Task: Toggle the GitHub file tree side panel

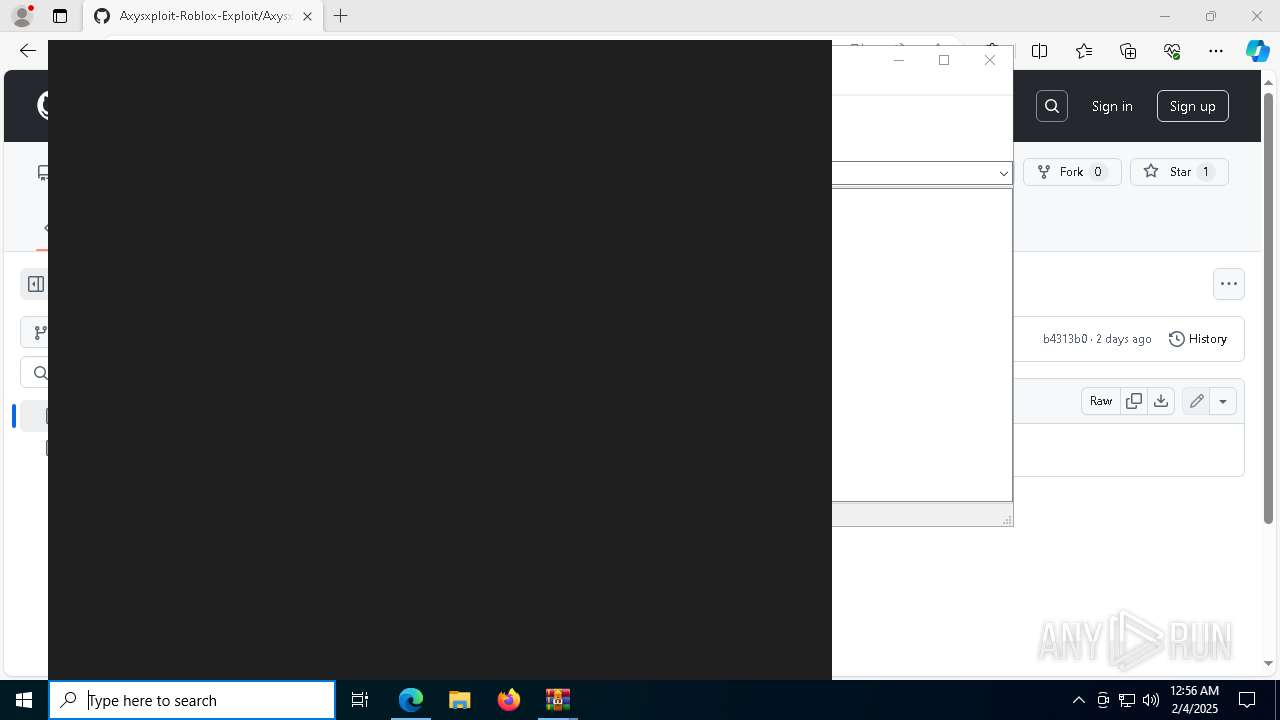Action: point(36,284)
